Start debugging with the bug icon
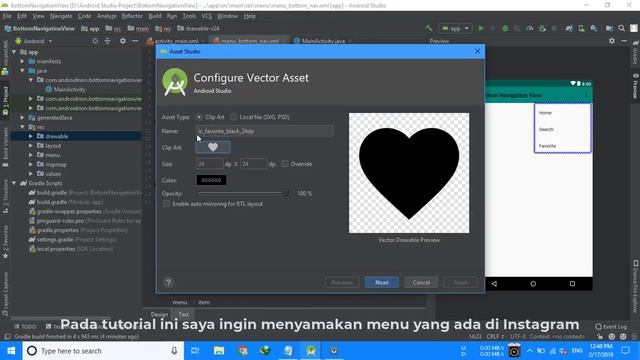640x360 pixels. point(505,28)
